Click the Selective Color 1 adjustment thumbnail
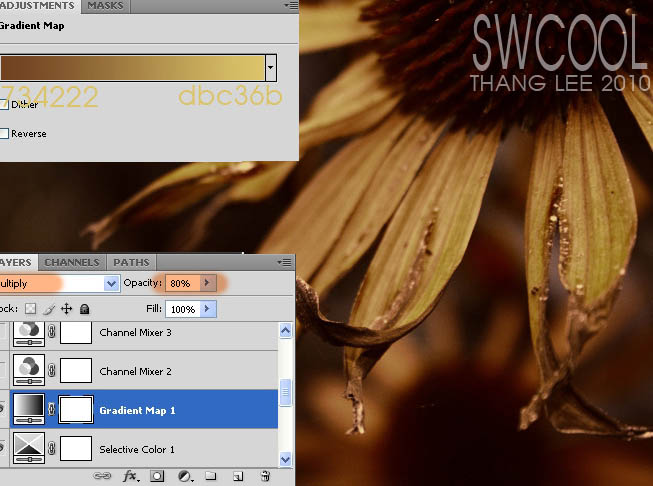 pyautogui.click(x=29, y=448)
